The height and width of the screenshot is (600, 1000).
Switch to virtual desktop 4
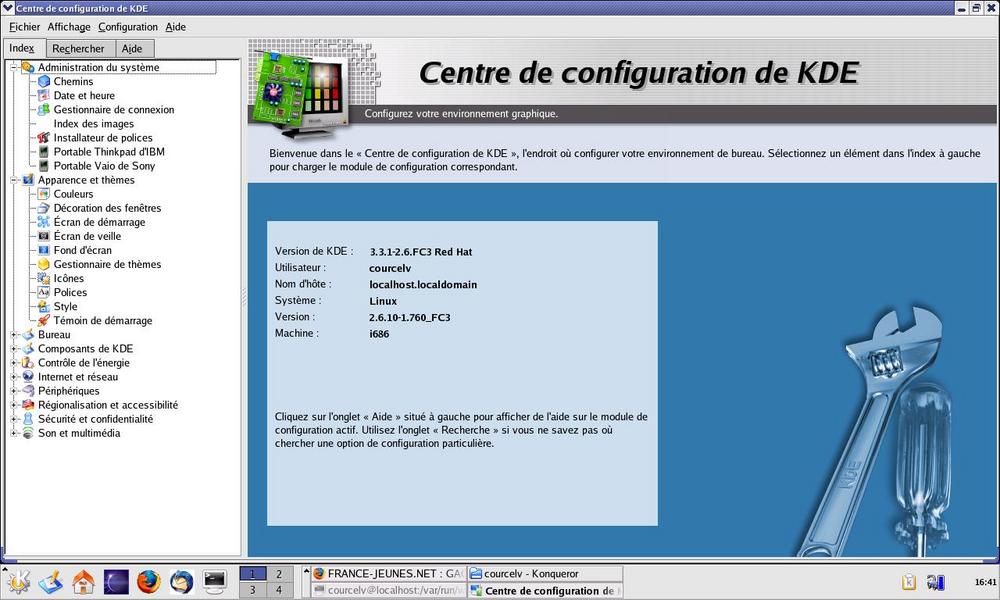pos(279,590)
